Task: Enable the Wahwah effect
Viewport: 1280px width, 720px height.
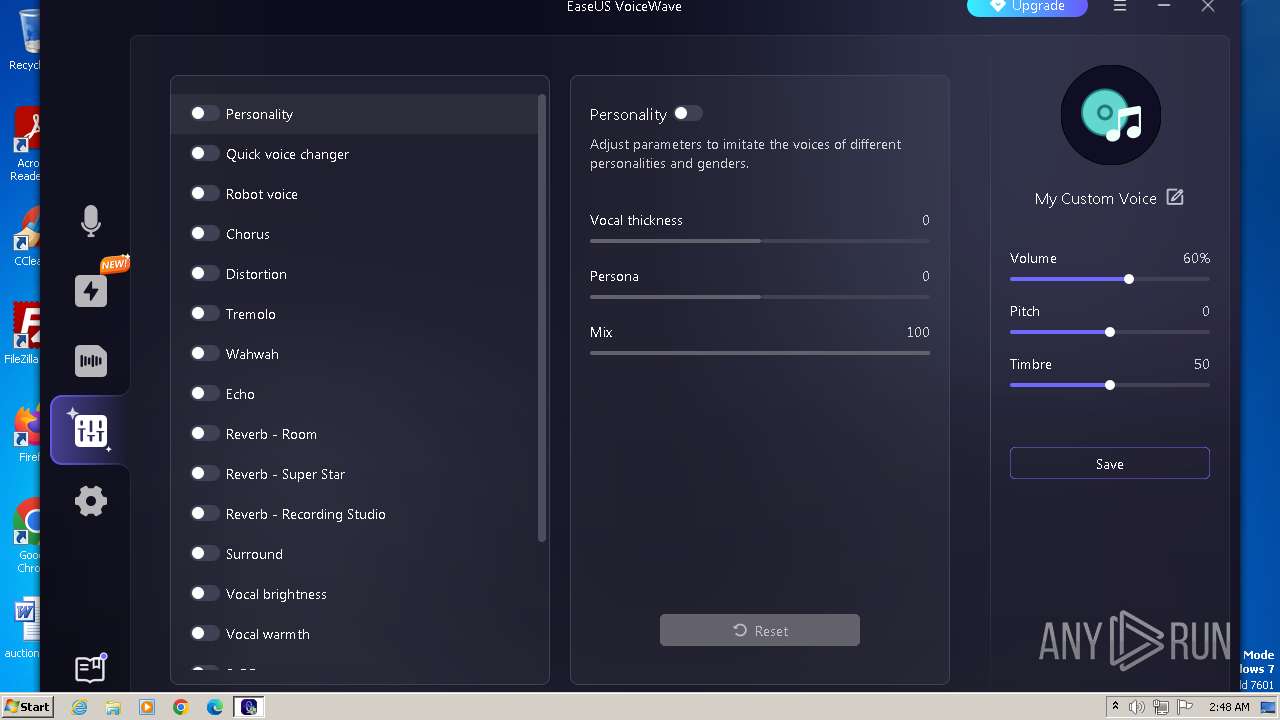Action: (205, 354)
